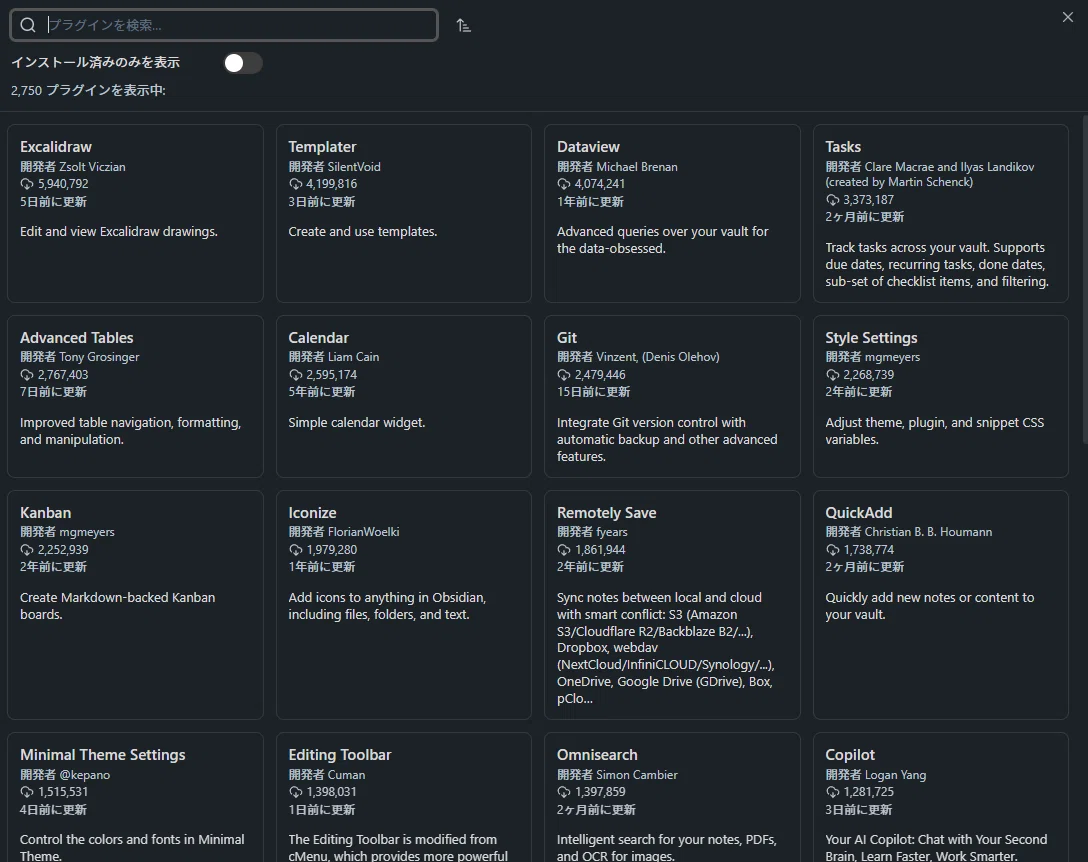Click the plugin list vertical scrollbar
This screenshot has width=1088, height=862.
coord(1085,280)
